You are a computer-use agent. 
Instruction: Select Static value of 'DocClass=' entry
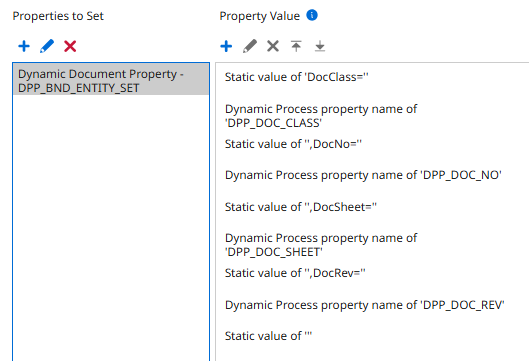(297, 77)
